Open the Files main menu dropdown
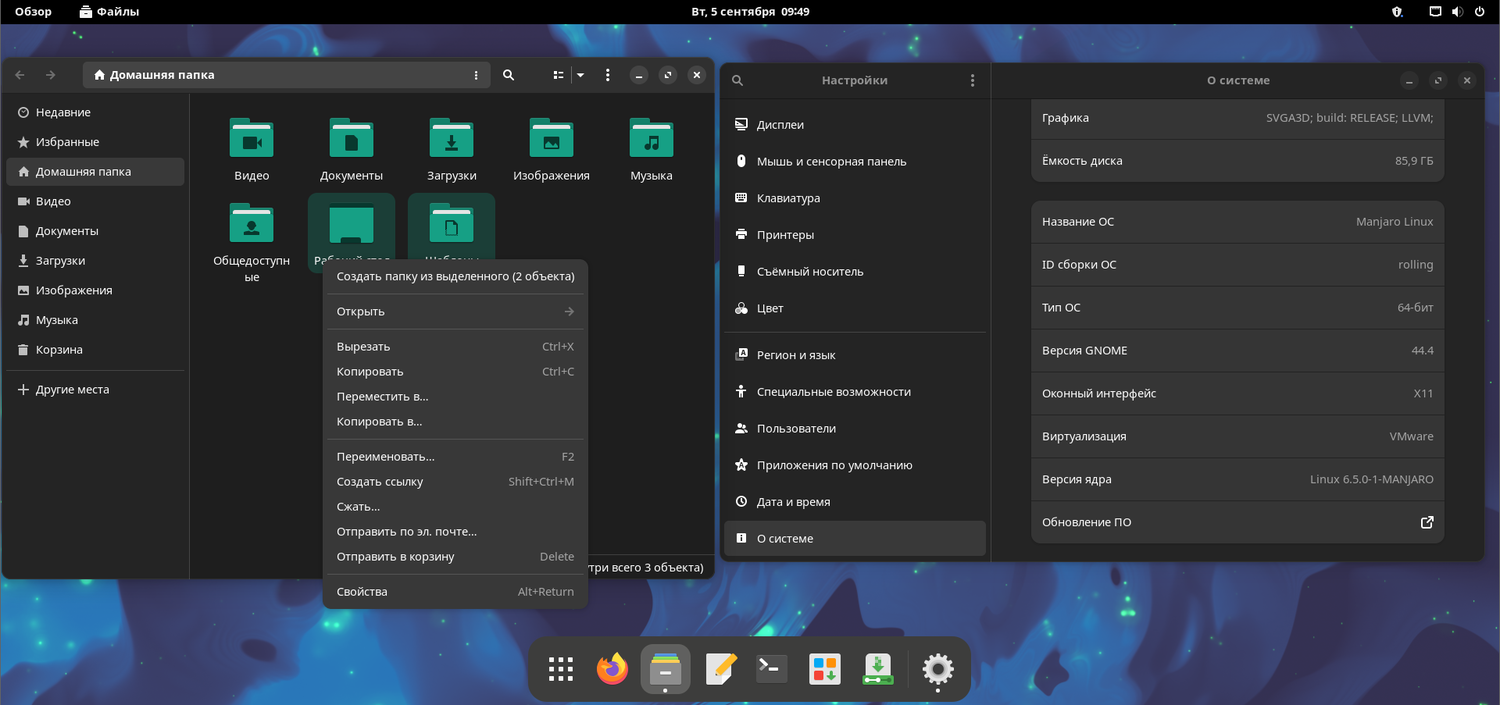The width and height of the screenshot is (1500, 705). 607,75
